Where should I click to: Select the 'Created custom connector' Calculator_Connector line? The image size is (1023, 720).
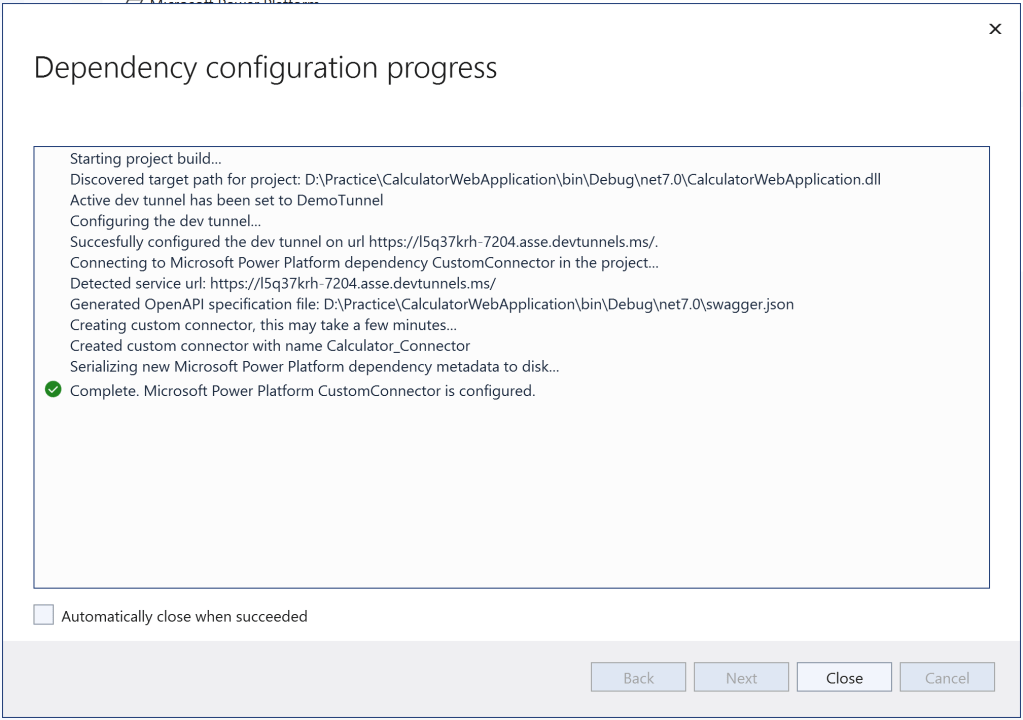tap(270, 346)
